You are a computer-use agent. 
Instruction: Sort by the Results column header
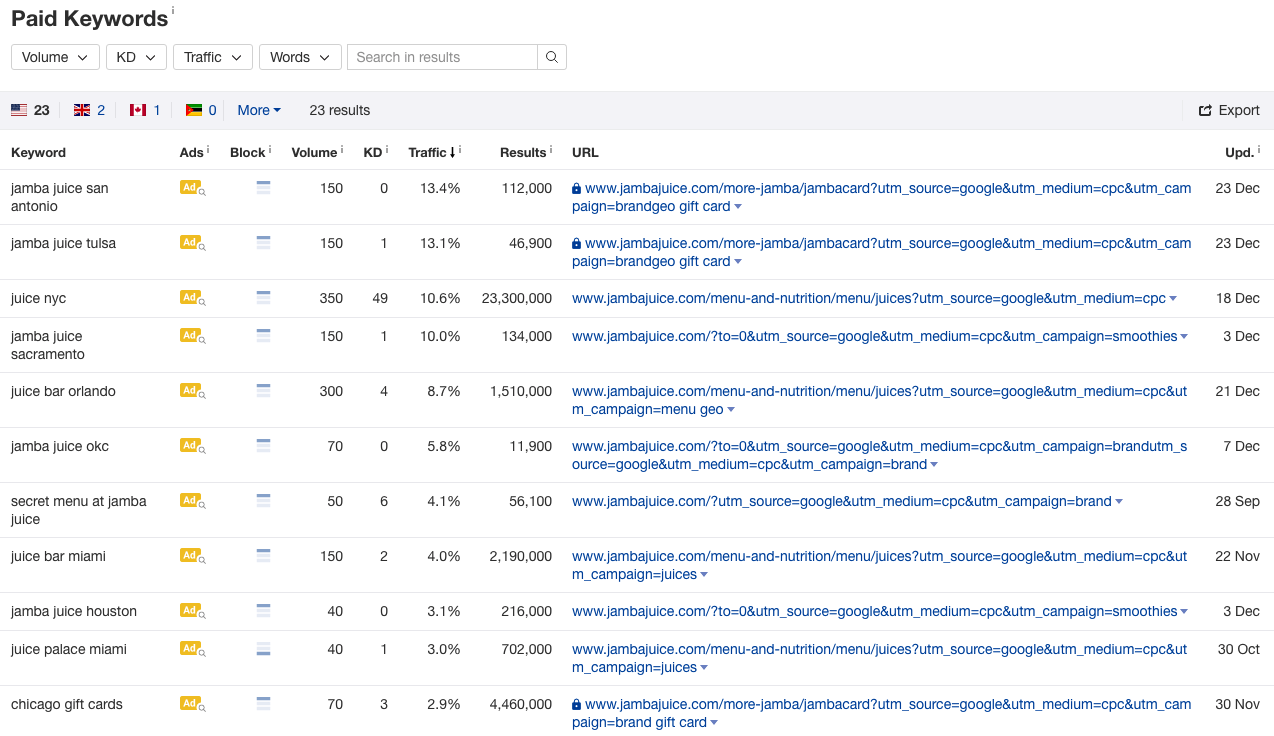(x=523, y=152)
